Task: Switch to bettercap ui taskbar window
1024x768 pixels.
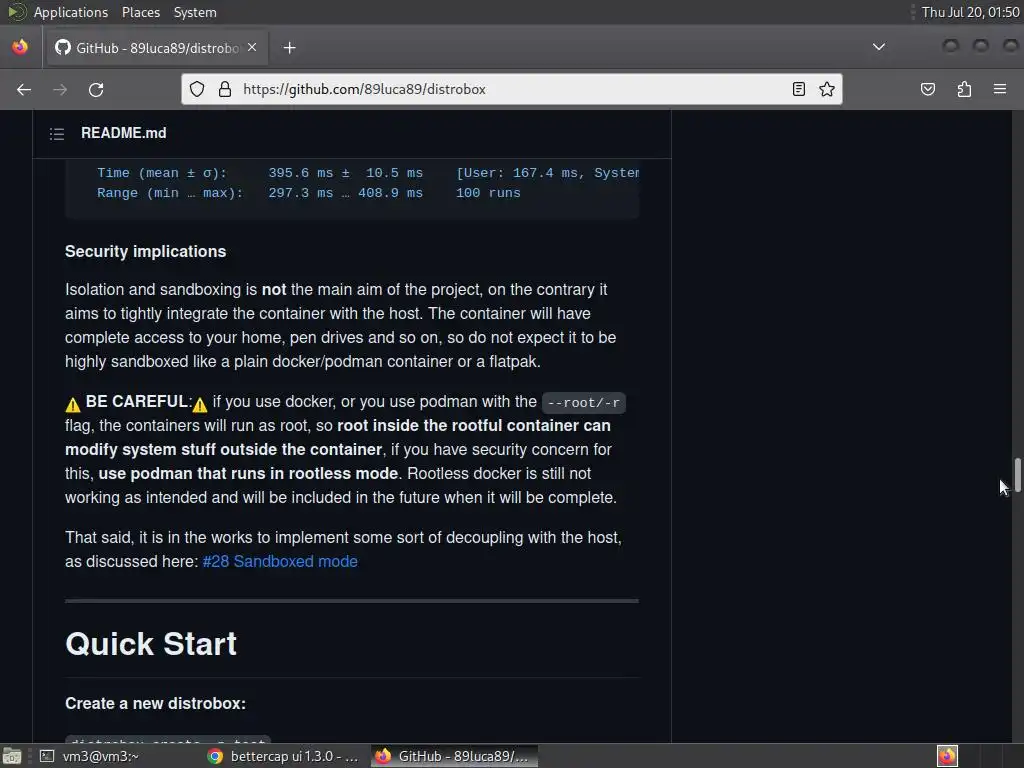Action: [x=283, y=756]
